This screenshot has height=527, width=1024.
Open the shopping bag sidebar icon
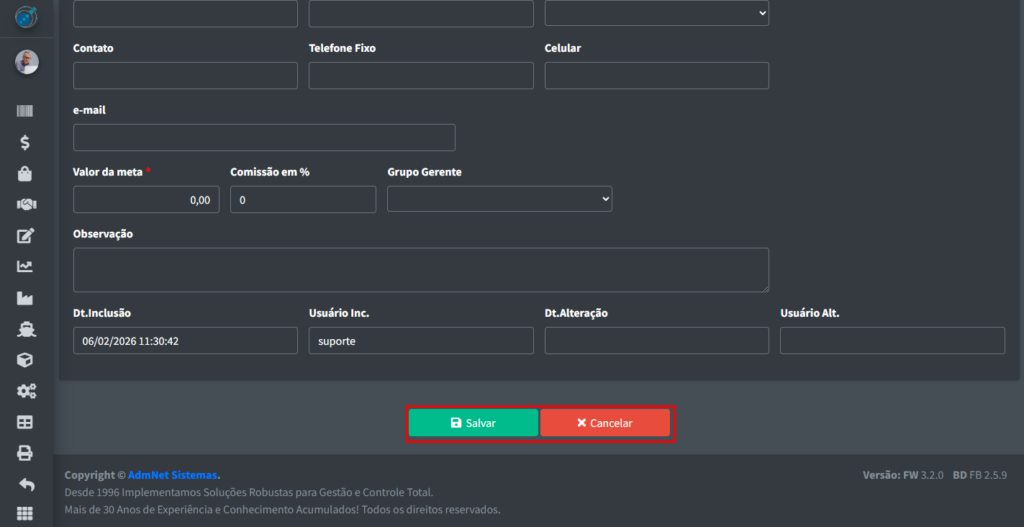point(25,174)
